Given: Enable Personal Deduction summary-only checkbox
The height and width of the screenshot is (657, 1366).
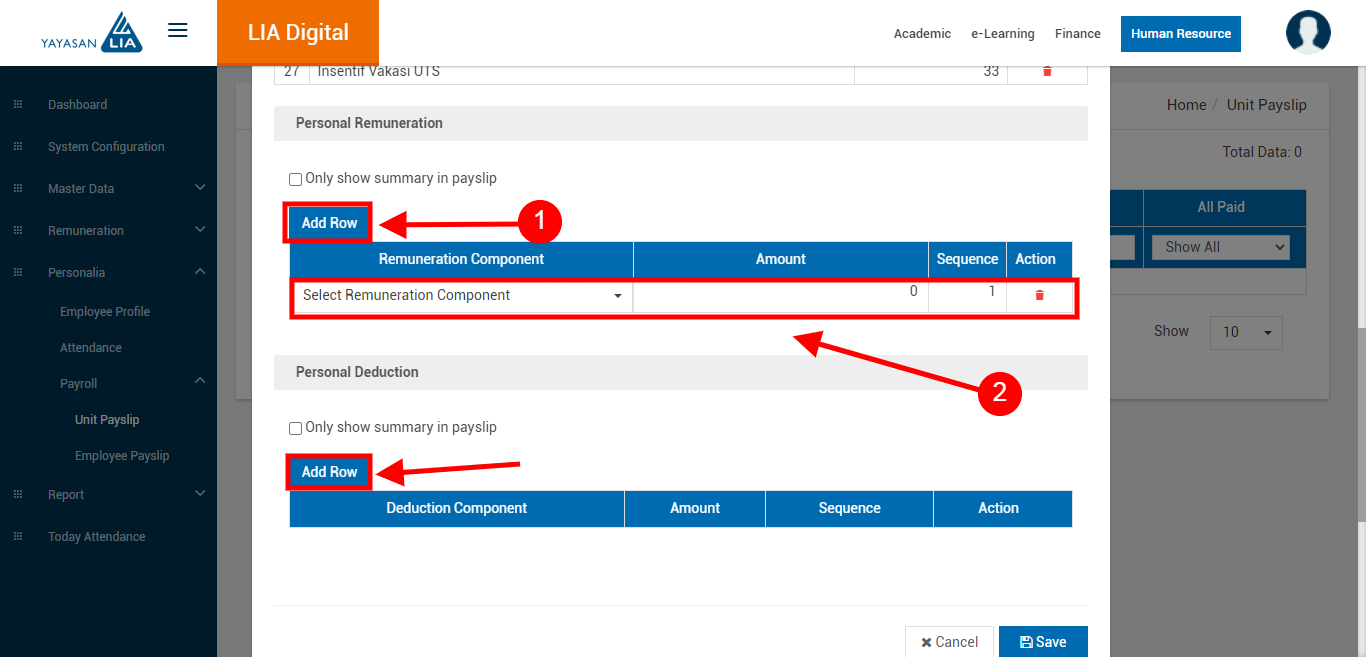Looking at the screenshot, I should (295, 429).
